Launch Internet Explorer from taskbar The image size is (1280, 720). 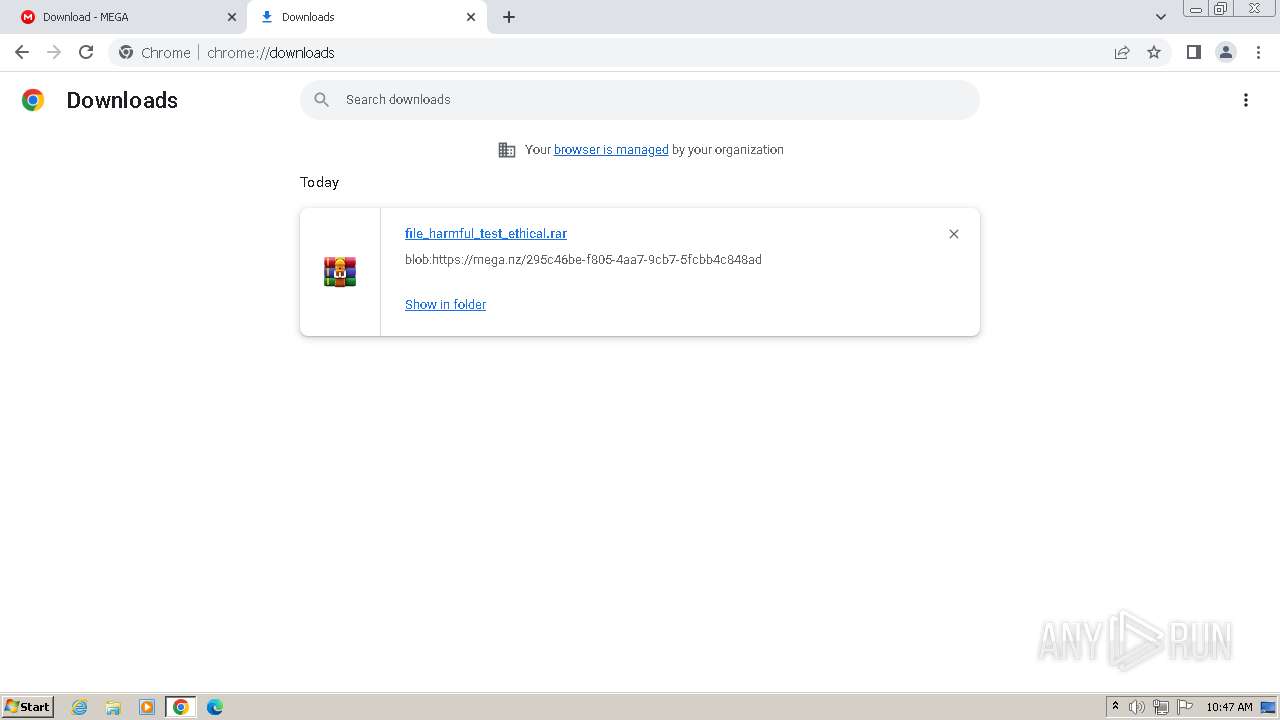point(80,707)
